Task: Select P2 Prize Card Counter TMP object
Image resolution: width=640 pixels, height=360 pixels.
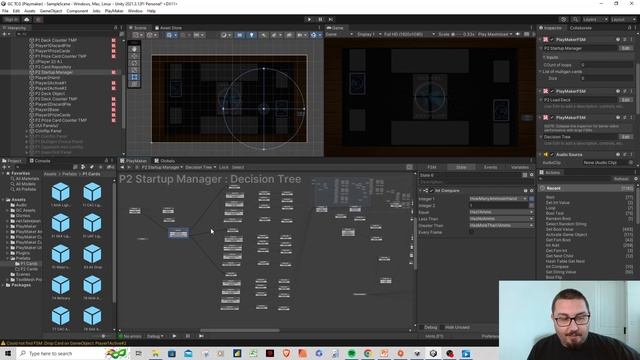Action: click(x=61, y=120)
